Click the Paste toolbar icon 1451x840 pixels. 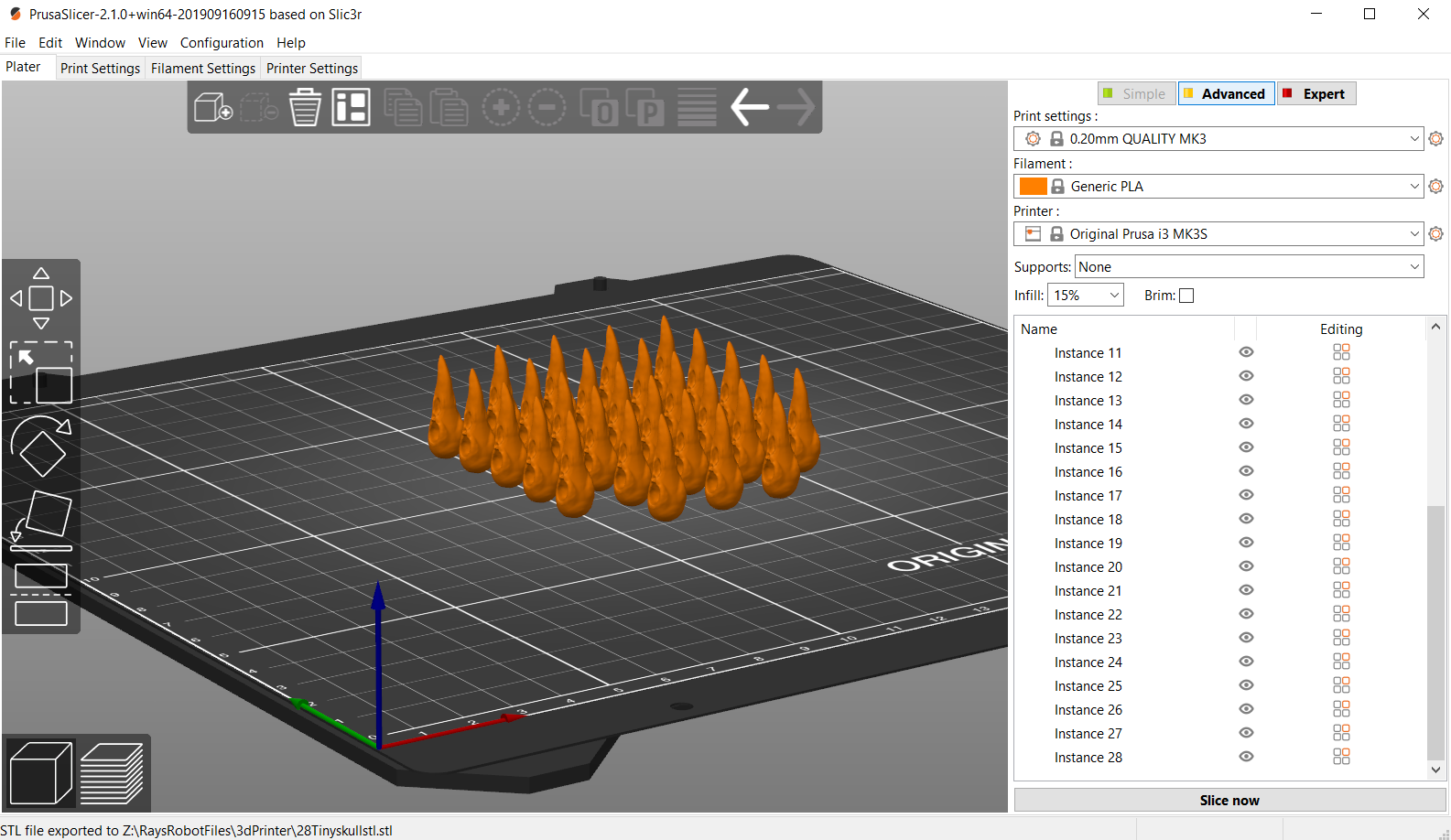pos(449,108)
